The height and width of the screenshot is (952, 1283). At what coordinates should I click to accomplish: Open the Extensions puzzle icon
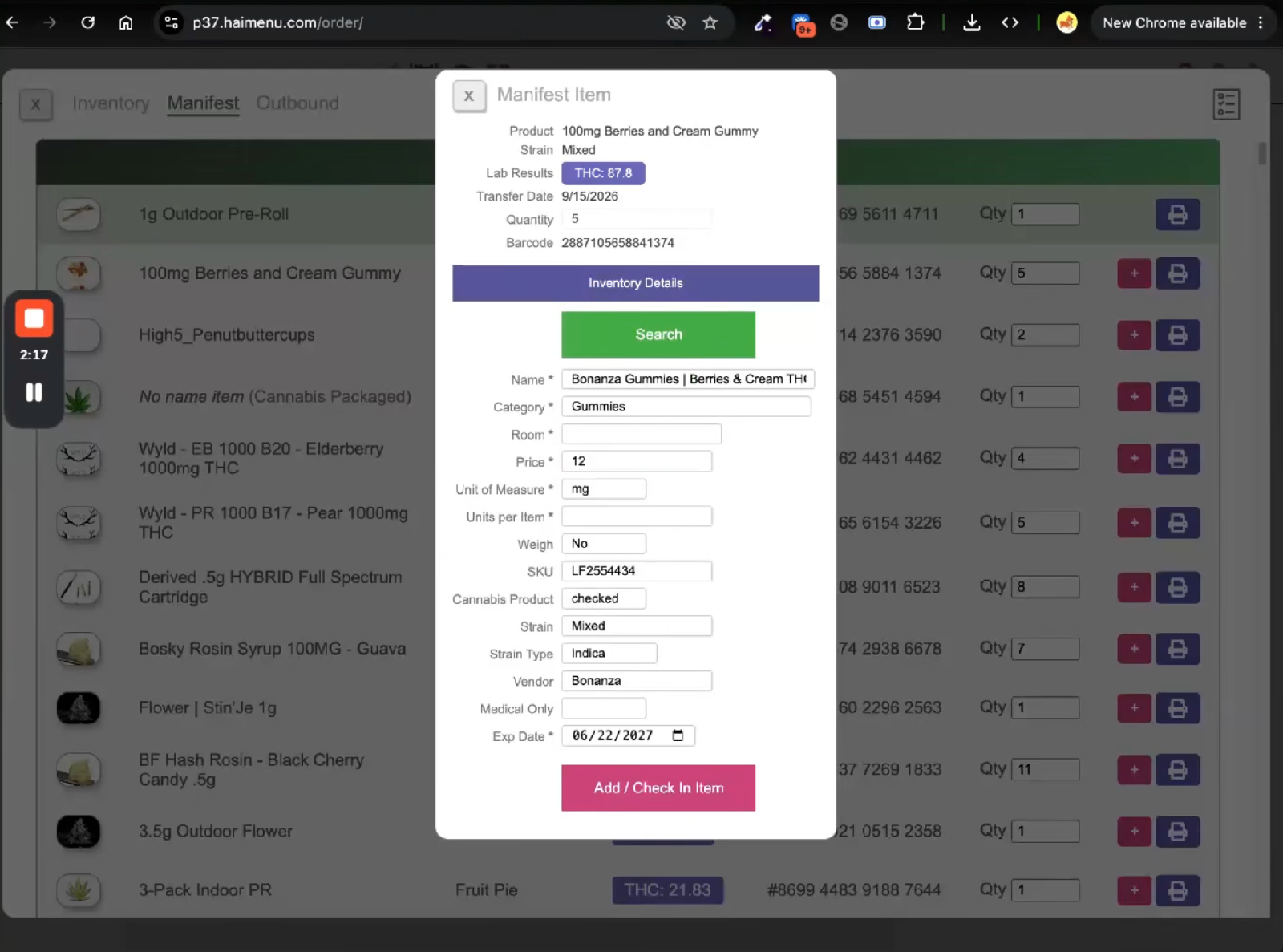pyautogui.click(x=915, y=22)
